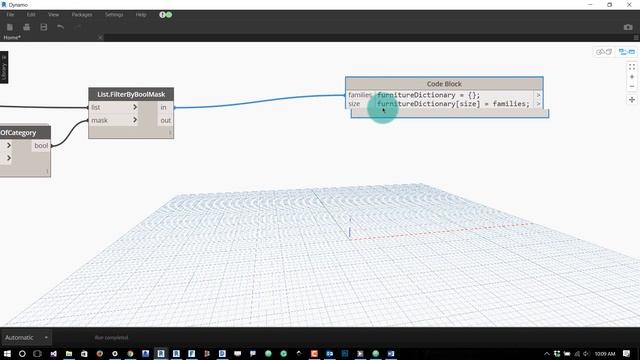The width and height of the screenshot is (640, 360).
Task: Switch to graph view navigation
Action: tap(627, 52)
